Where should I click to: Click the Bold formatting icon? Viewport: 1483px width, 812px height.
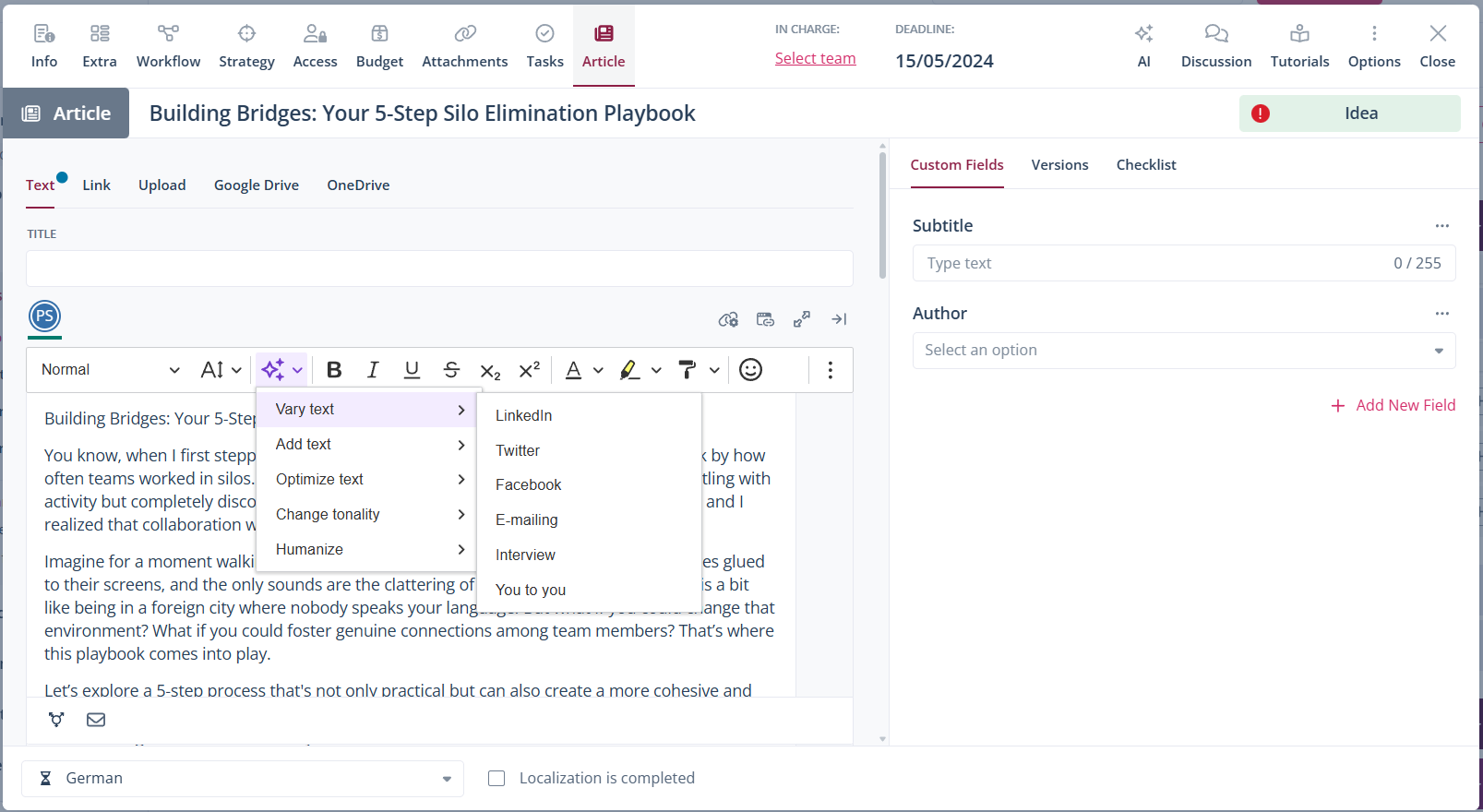(x=334, y=370)
